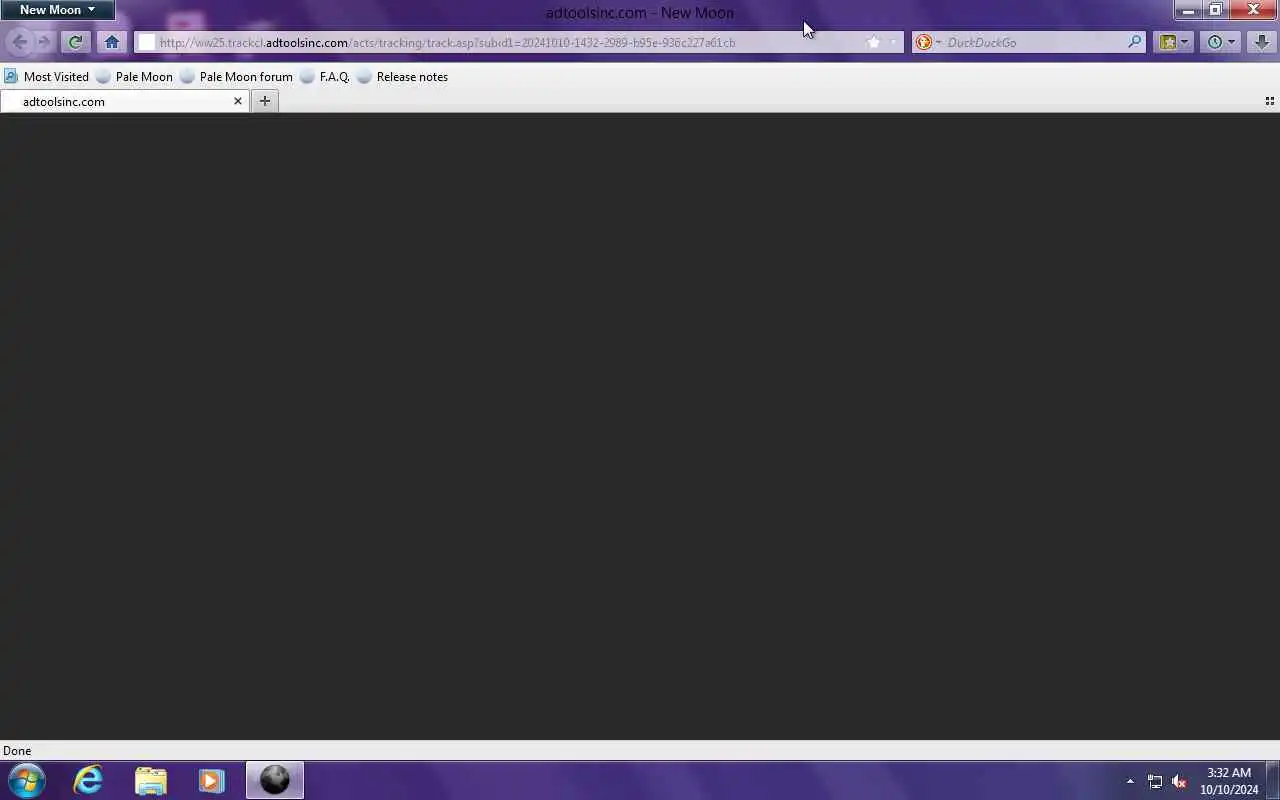Open the home page

click(112, 42)
